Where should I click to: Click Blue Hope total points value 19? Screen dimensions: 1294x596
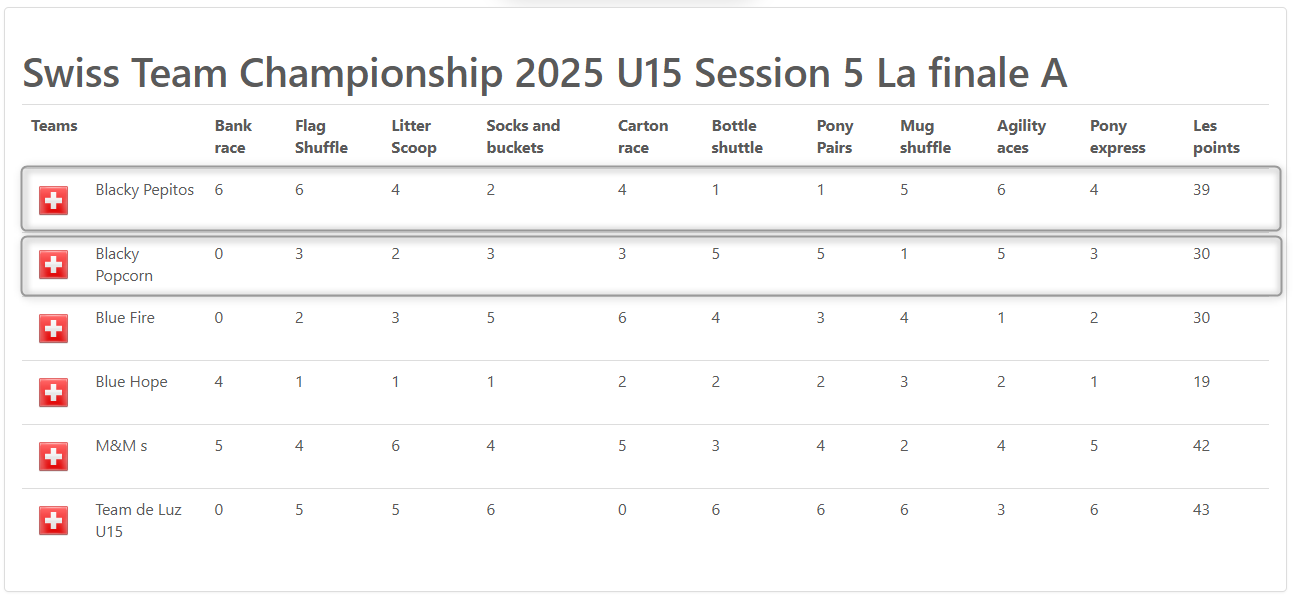[1201, 382]
